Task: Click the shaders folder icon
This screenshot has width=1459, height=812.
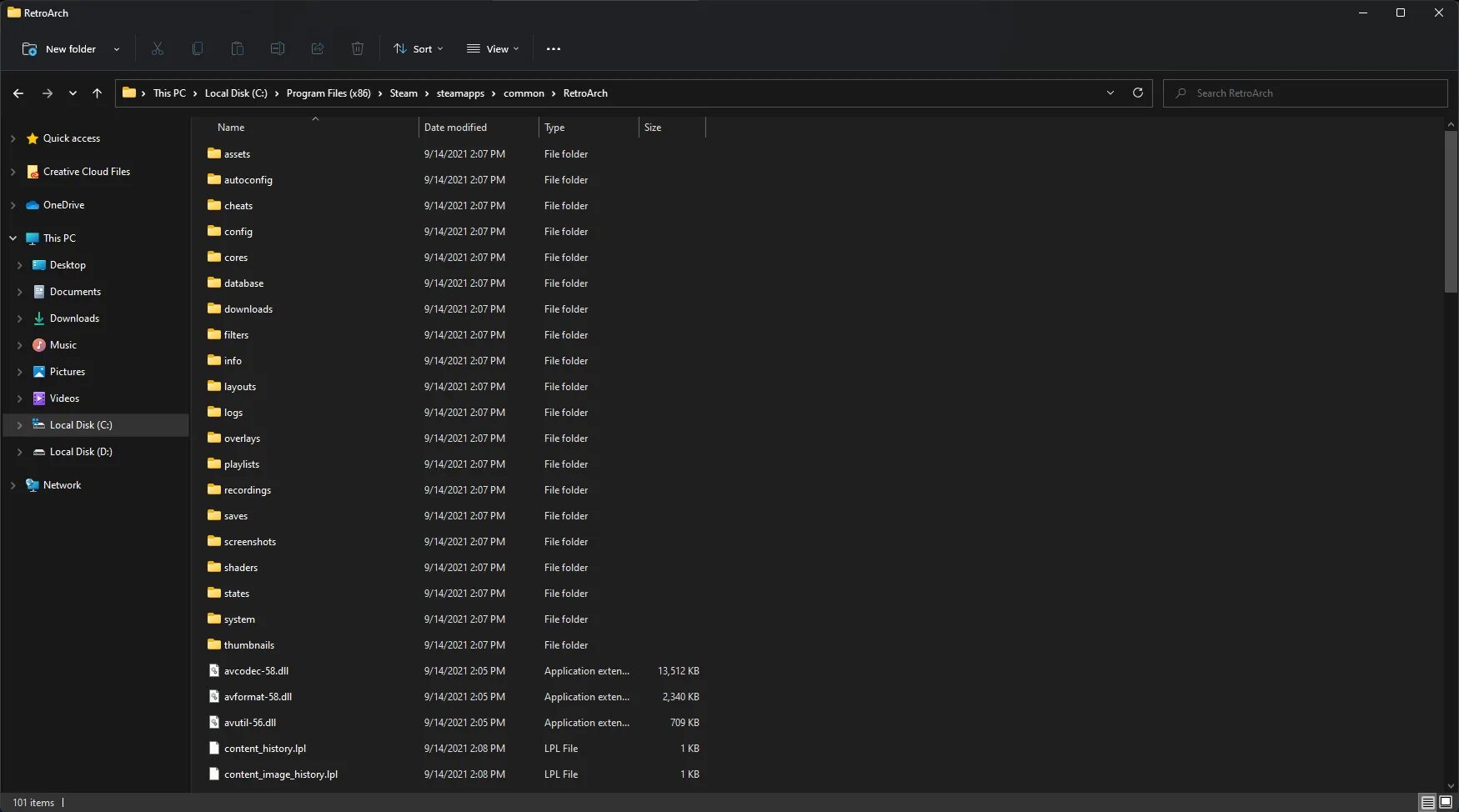Action: [x=214, y=567]
